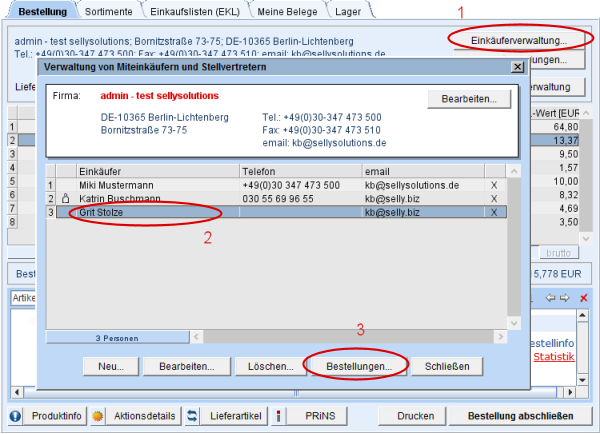Image resolution: width=600 pixels, height=434 pixels.
Task: Click red info icon beside PRiNS
Action: point(279,416)
